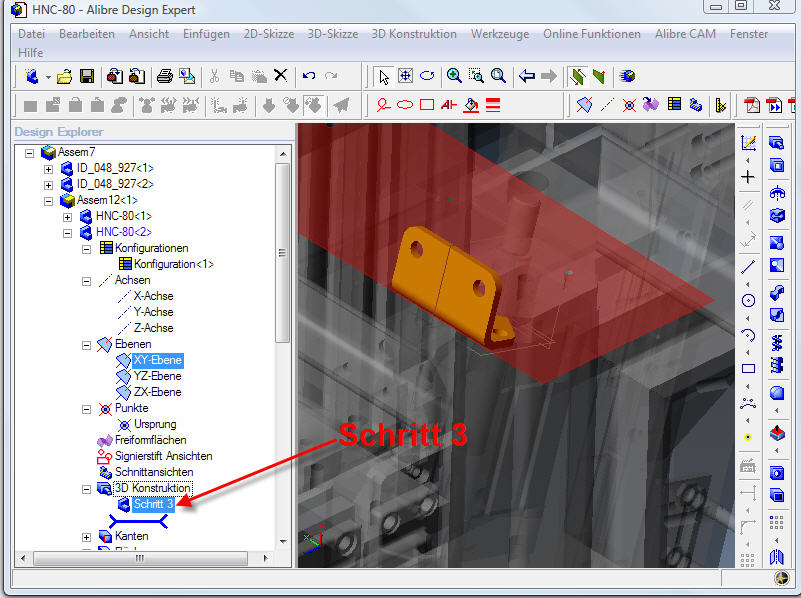The height and width of the screenshot is (598, 801).
Task: Click the Previous view blue left arrow
Action: (x=527, y=76)
